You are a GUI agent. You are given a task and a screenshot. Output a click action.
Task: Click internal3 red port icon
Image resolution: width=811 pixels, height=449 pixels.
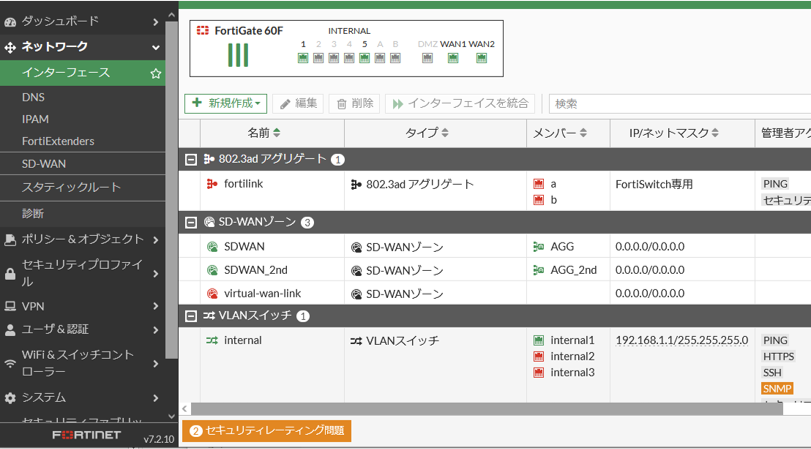pyautogui.click(x=538, y=372)
